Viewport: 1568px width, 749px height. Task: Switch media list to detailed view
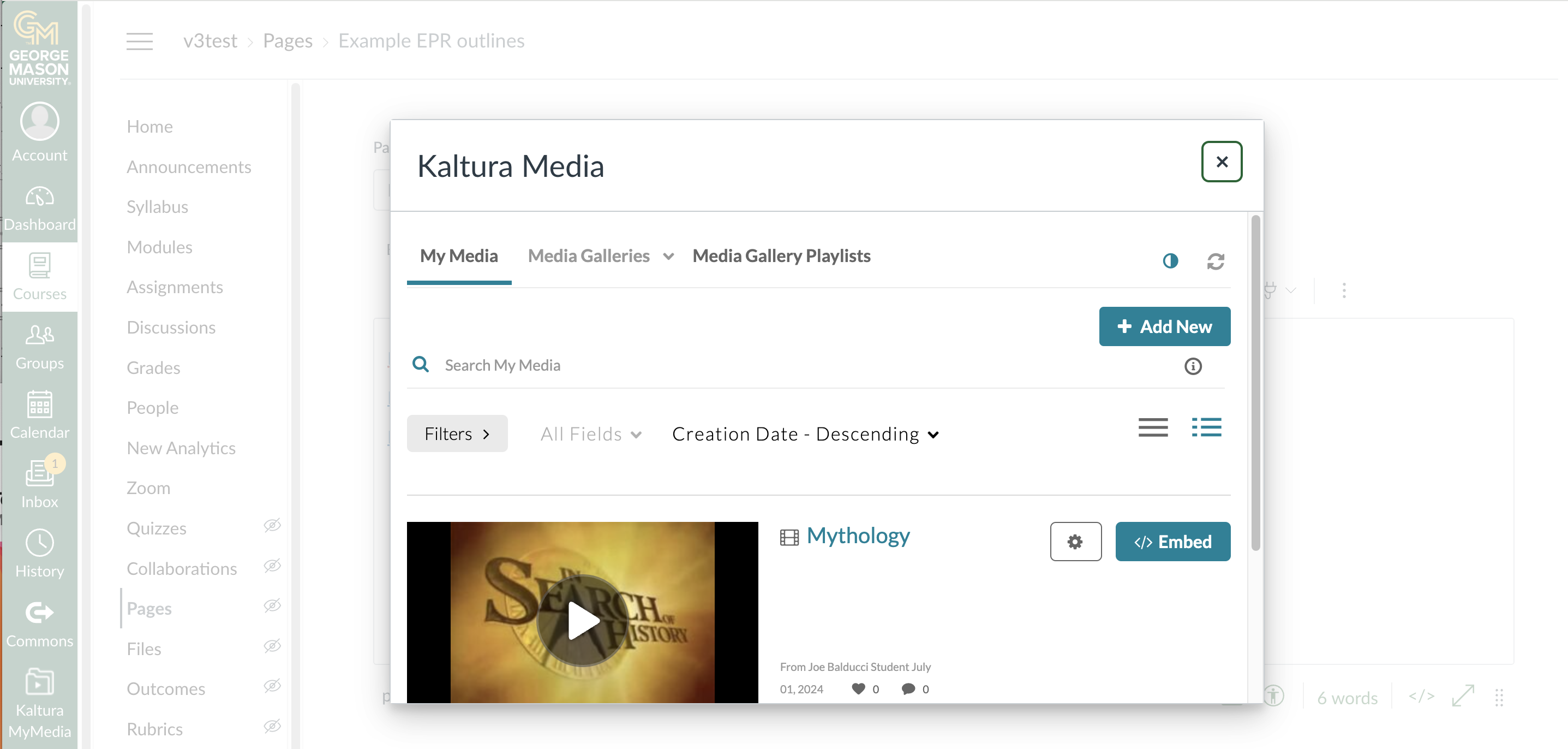tap(1206, 427)
